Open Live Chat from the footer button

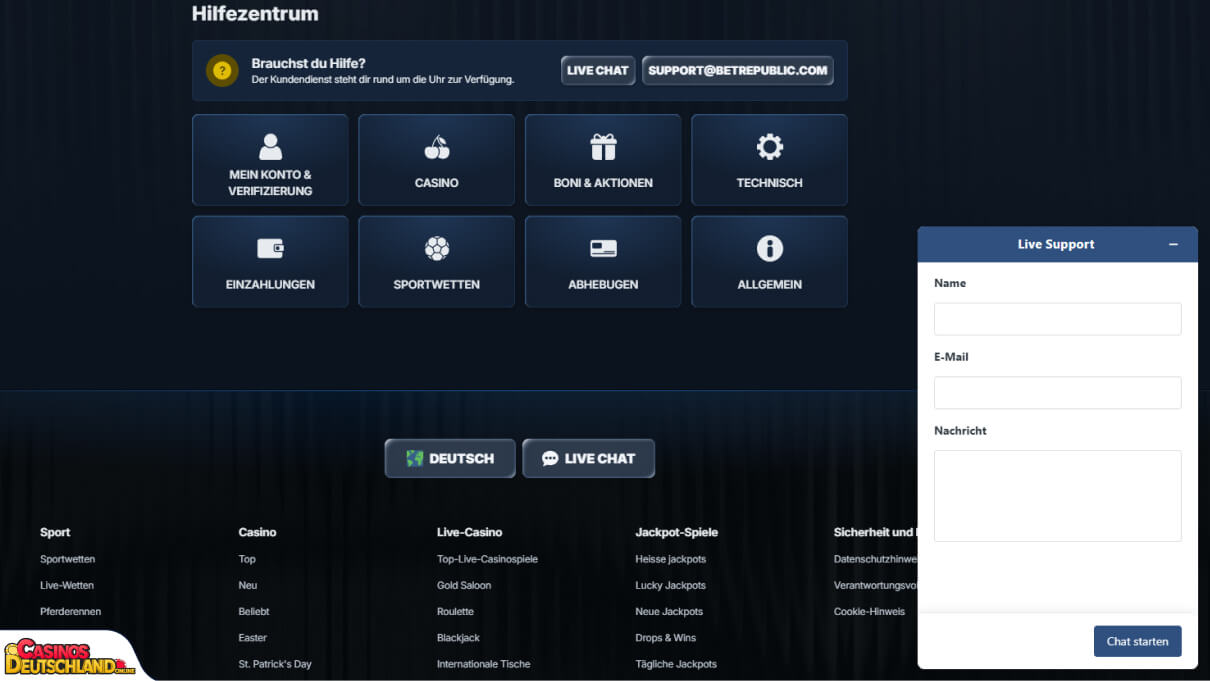[x=589, y=458]
